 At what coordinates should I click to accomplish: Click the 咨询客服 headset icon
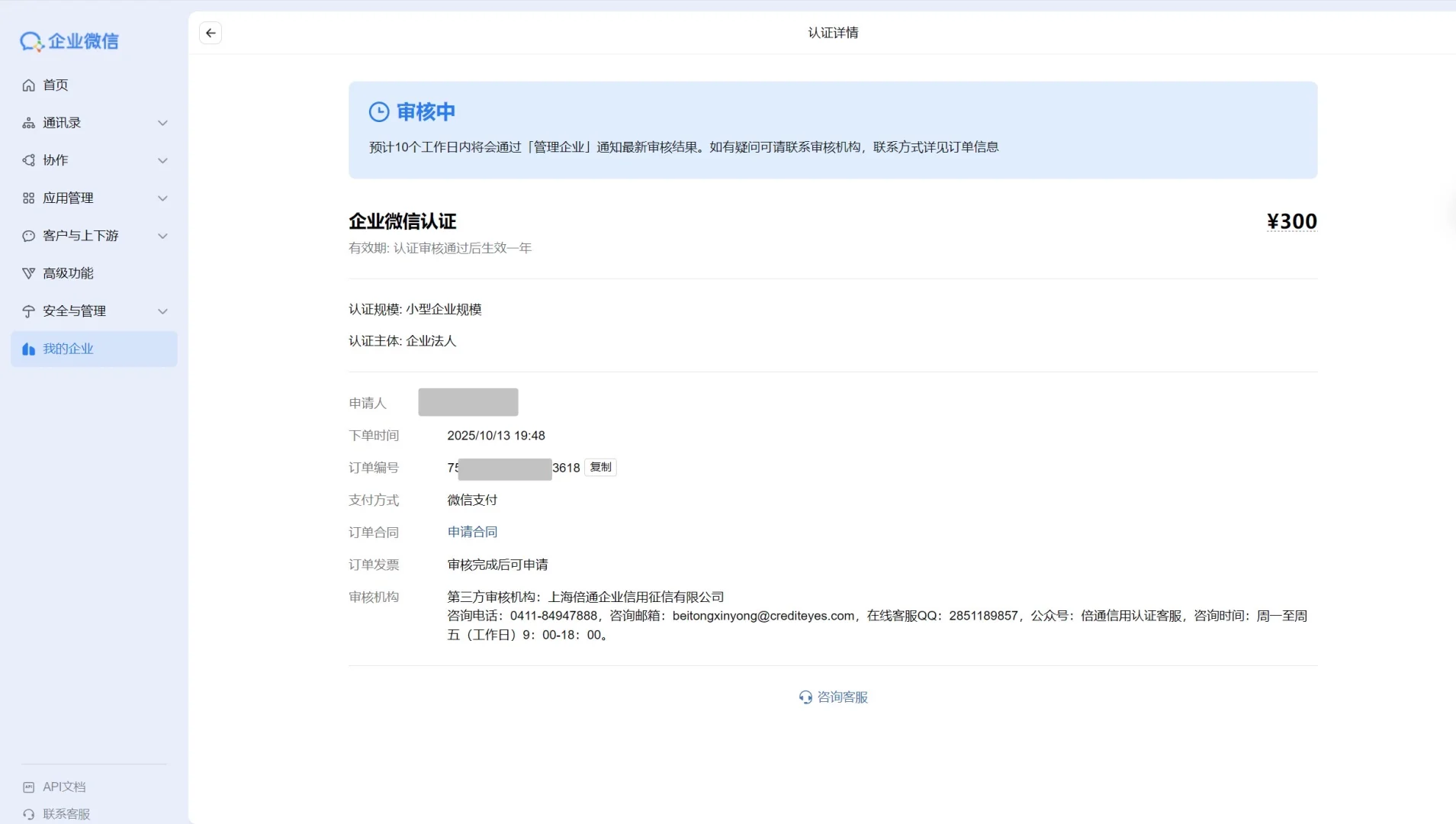coord(805,697)
